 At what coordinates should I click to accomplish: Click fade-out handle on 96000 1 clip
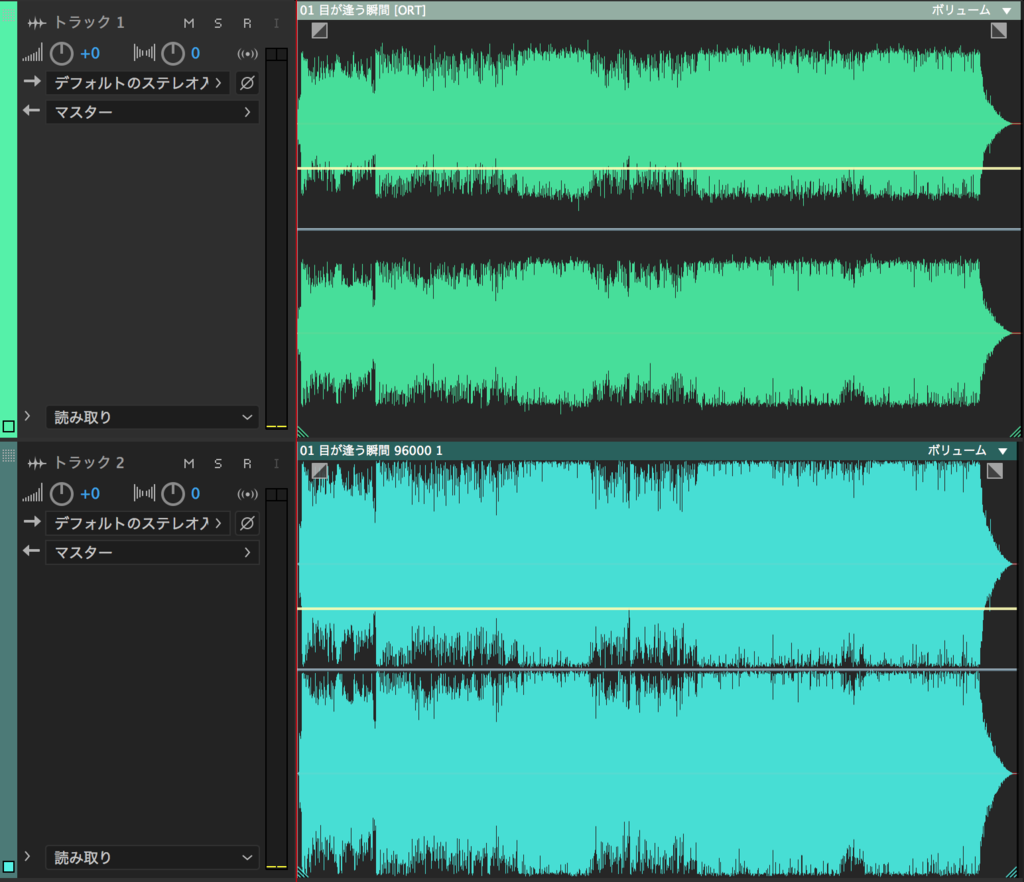pyautogui.click(x=995, y=470)
